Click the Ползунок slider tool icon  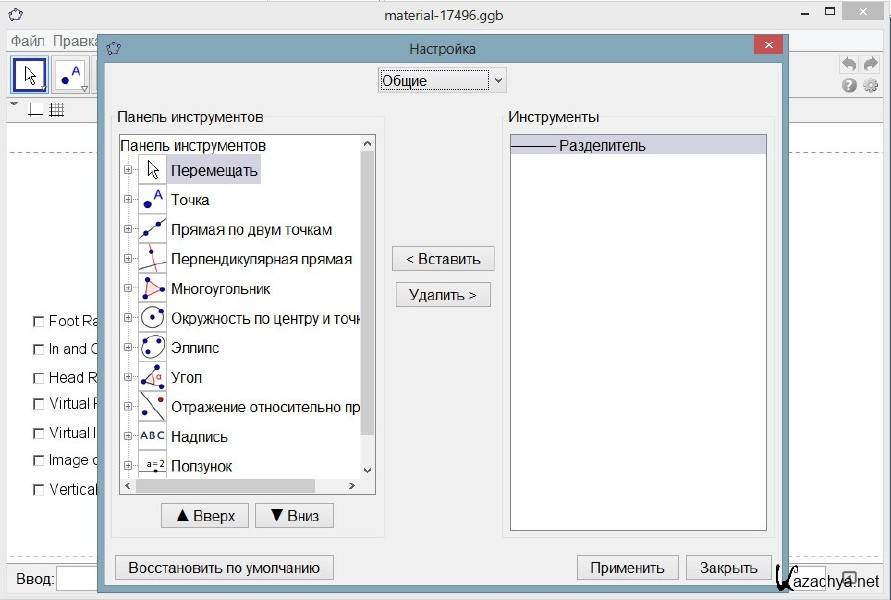[153, 465]
